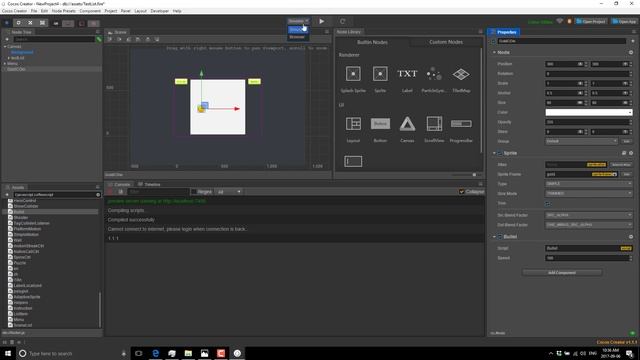Choose Browser in preview platform list
Image resolution: width=640 pixels, height=360 pixels.
coord(297,37)
